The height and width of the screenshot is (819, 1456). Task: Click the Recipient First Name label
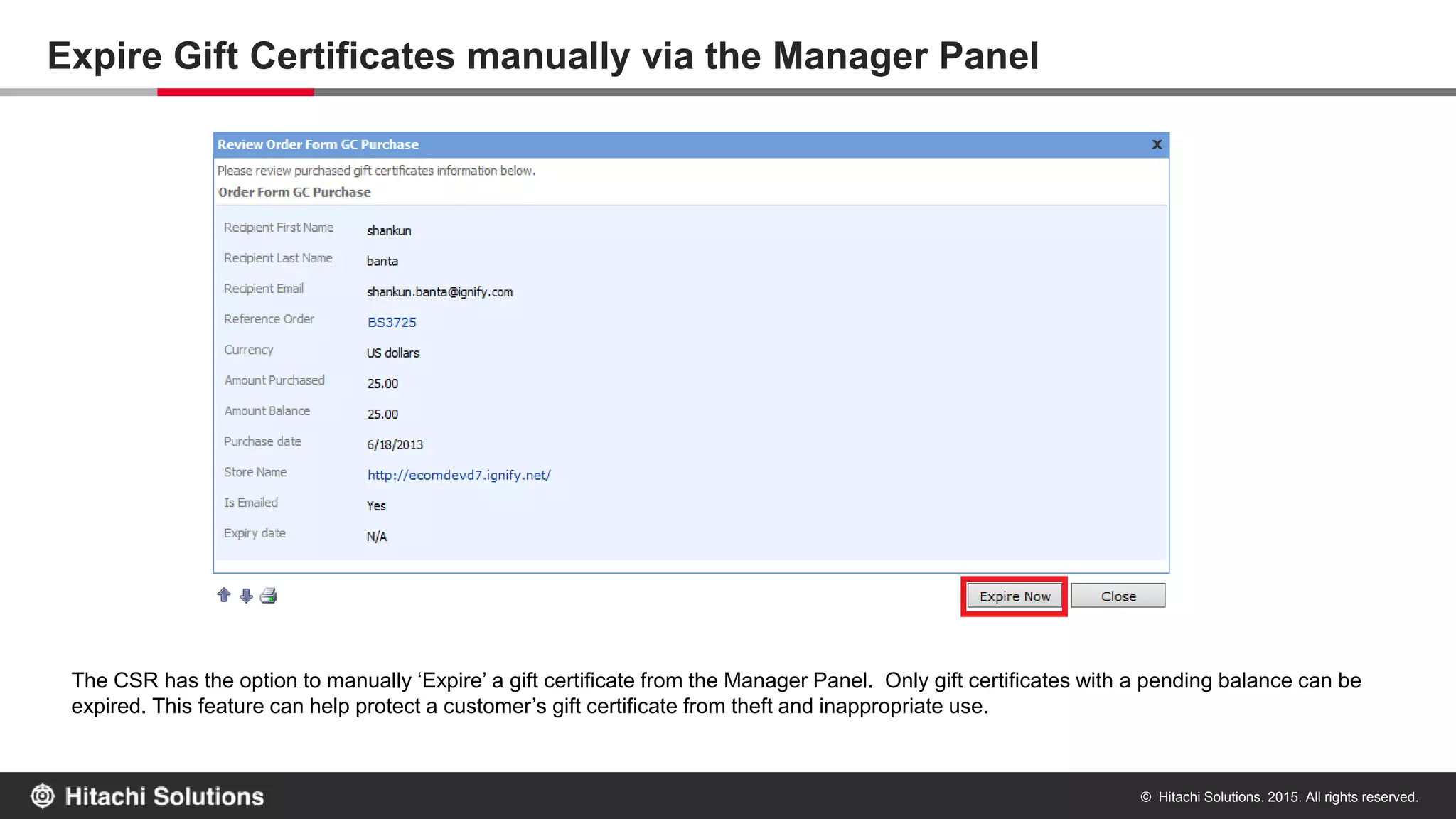coord(279,227)
